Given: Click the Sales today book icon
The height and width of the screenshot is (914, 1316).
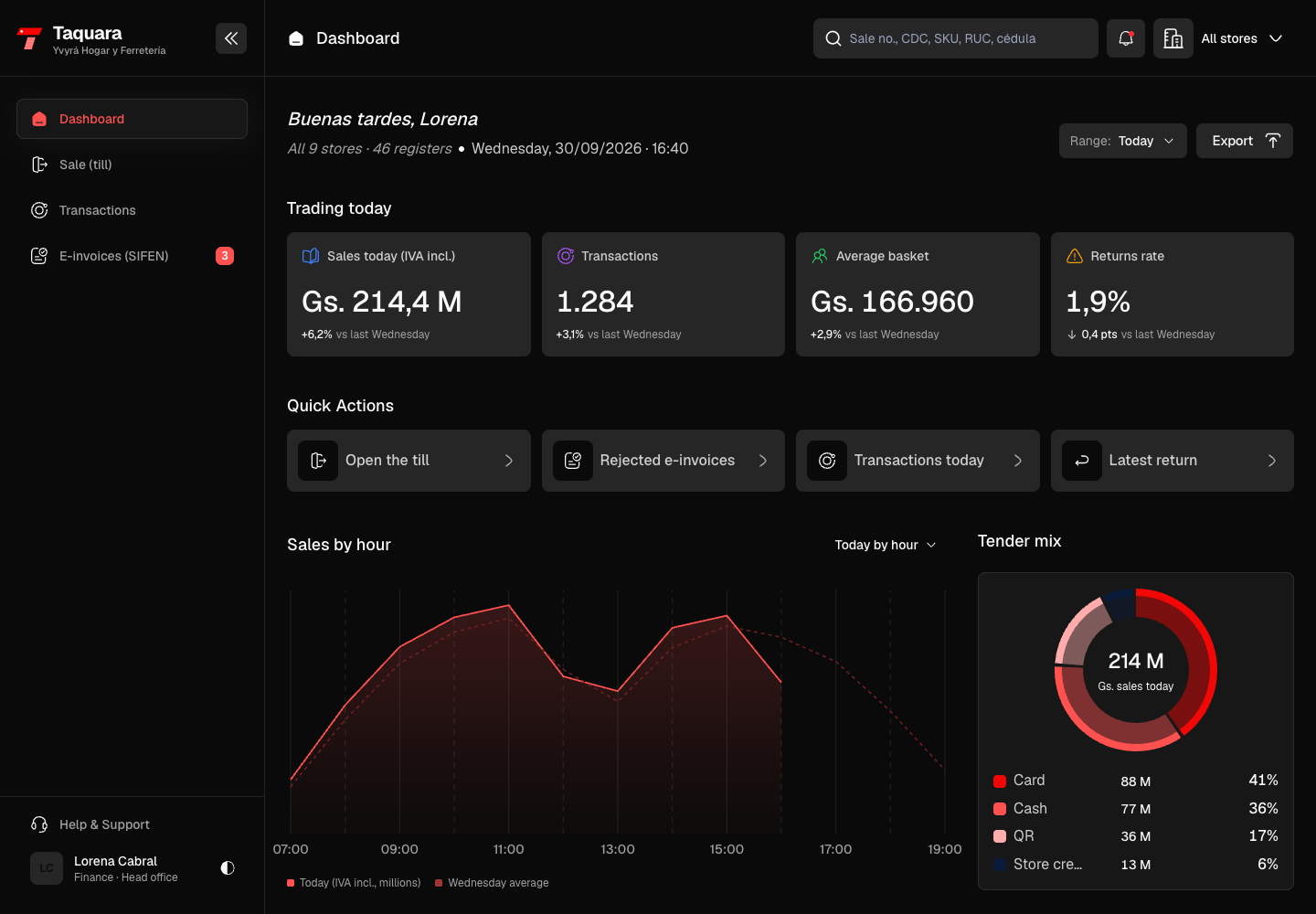Looking at the screenshot, I should click(311, 256).
